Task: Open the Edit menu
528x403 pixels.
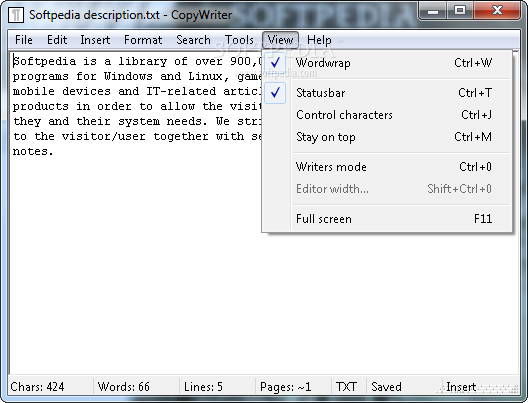Action: tap(57, 40)
